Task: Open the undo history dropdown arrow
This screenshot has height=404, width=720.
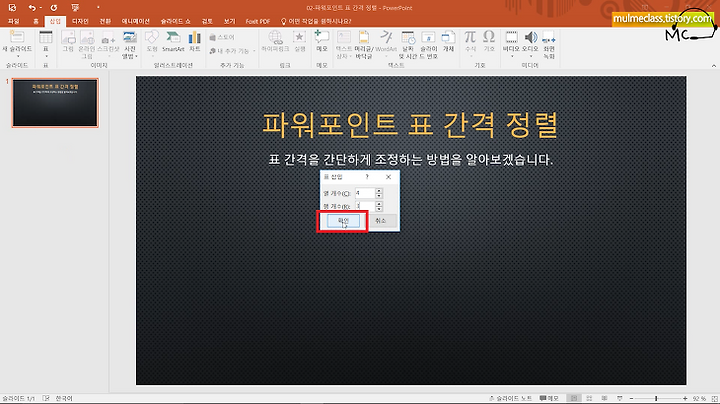Action: 41,8
